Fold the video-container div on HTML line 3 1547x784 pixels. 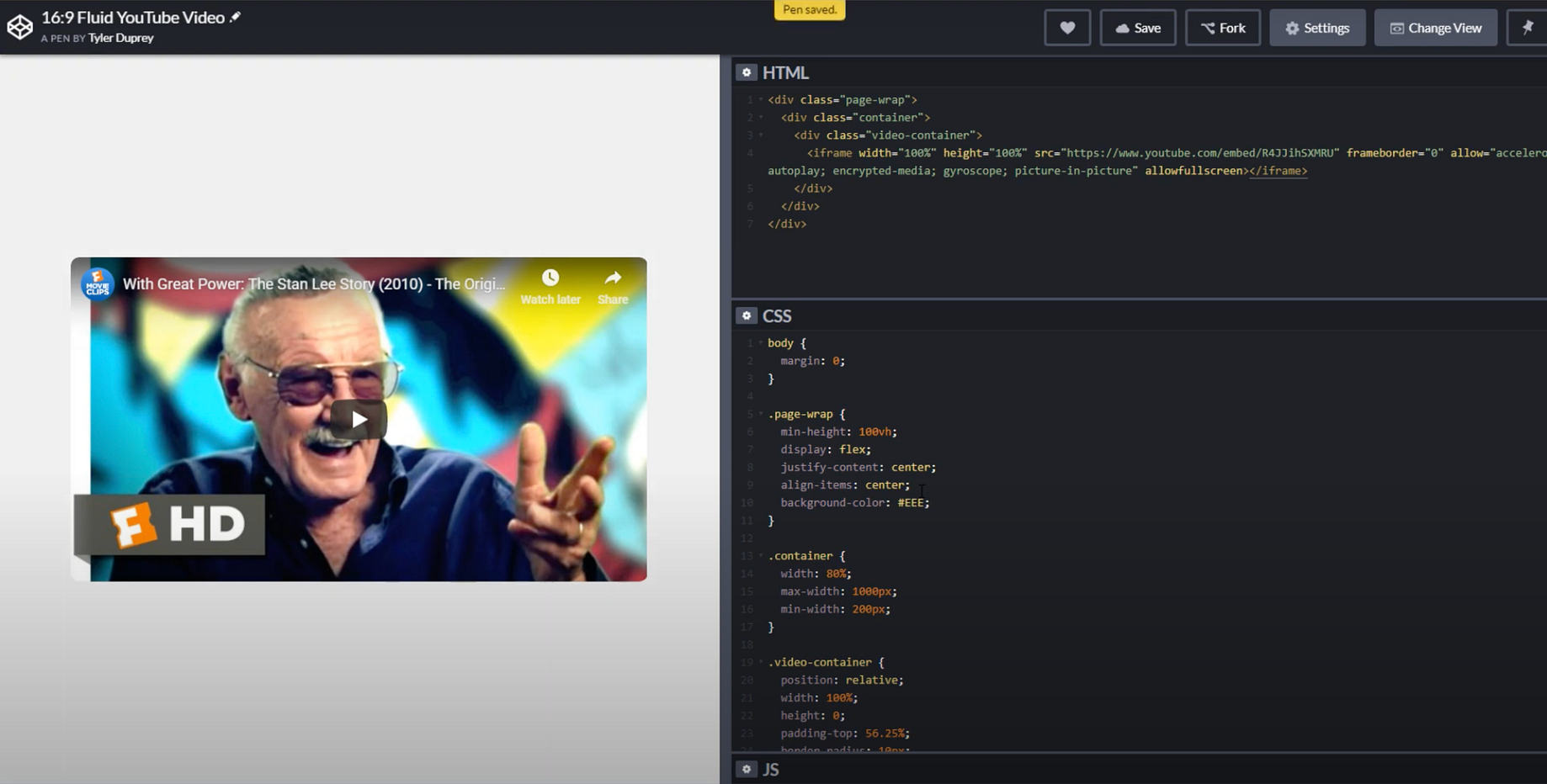[x=761, y=135]
